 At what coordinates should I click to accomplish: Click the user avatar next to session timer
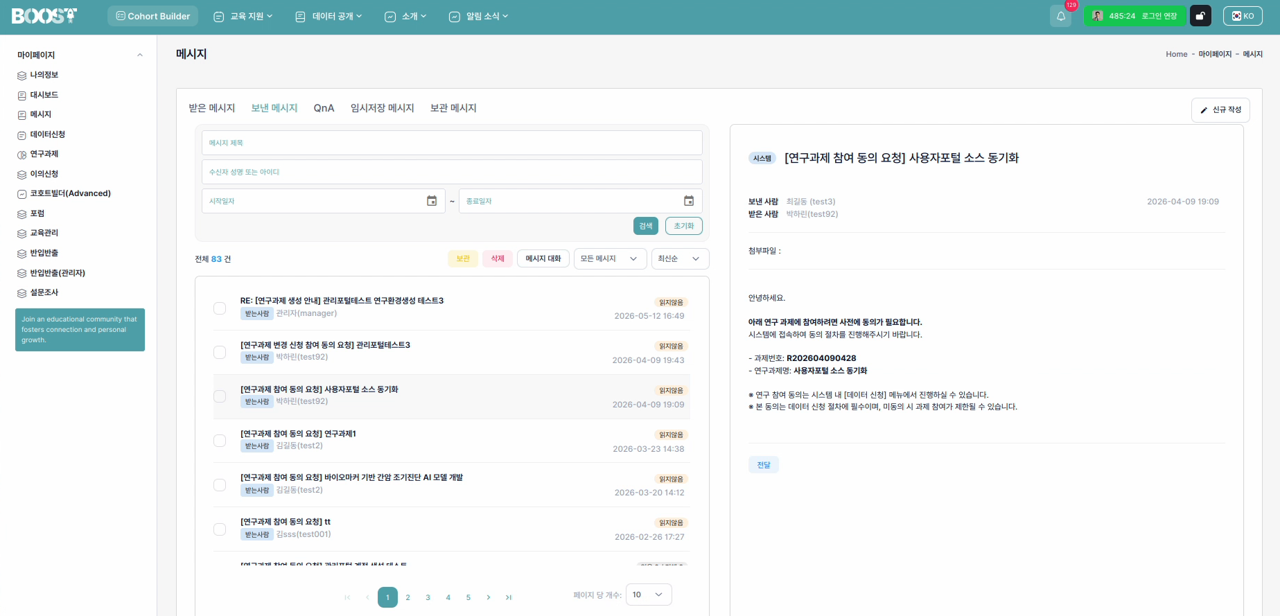(1097, 16)
